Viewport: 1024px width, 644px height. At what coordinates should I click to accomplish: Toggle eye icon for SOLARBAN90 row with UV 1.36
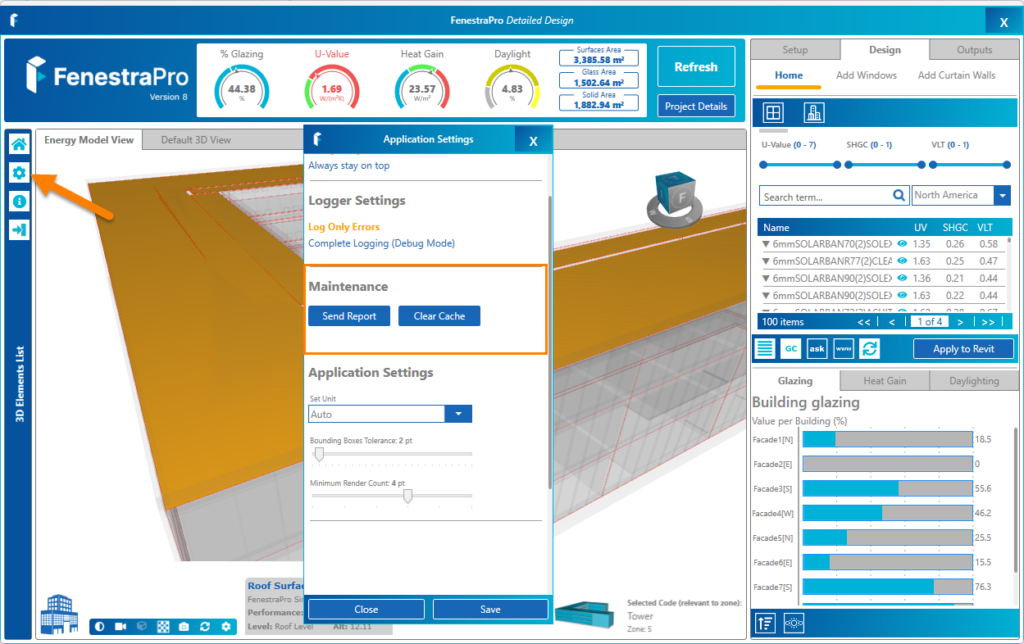902,278
